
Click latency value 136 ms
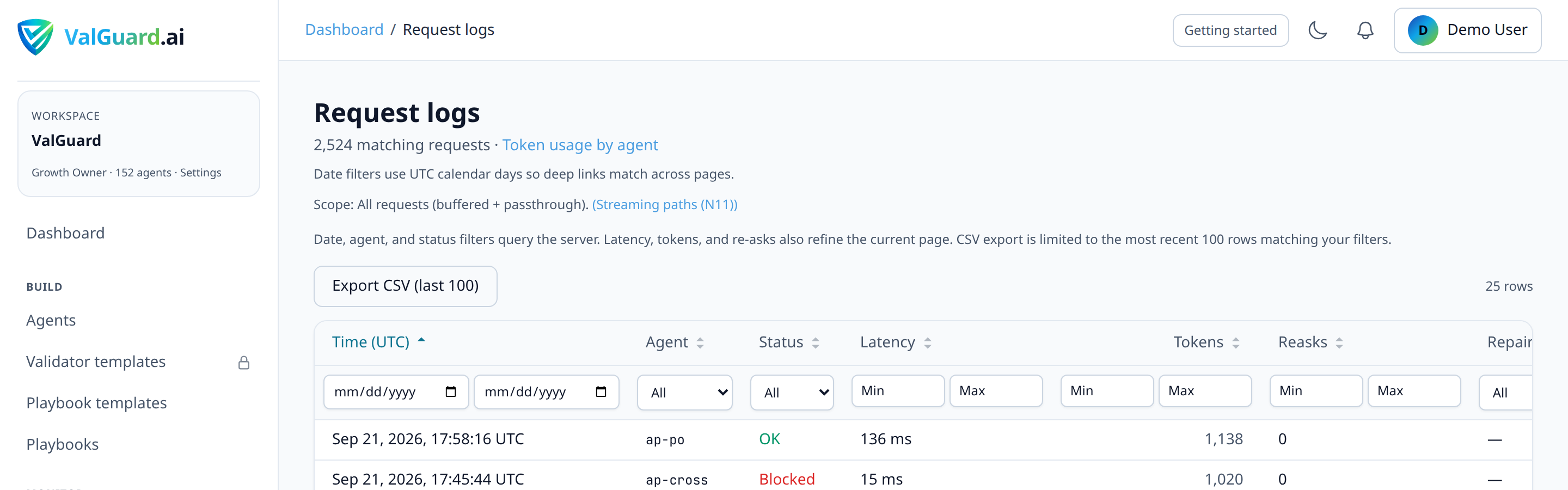pos(886,439)
